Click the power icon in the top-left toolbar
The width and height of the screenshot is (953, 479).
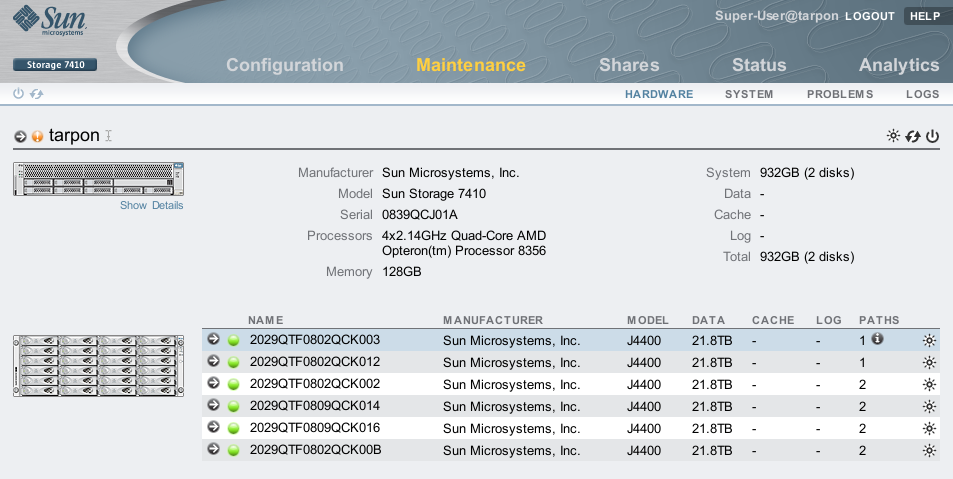click(x=18, y=94)
